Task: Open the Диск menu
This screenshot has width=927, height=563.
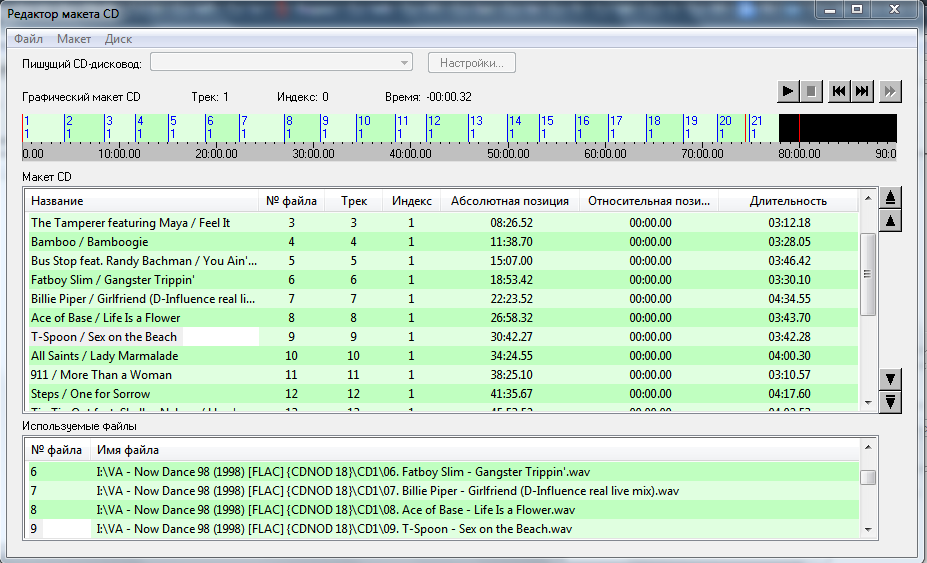Action: [118, 39]
